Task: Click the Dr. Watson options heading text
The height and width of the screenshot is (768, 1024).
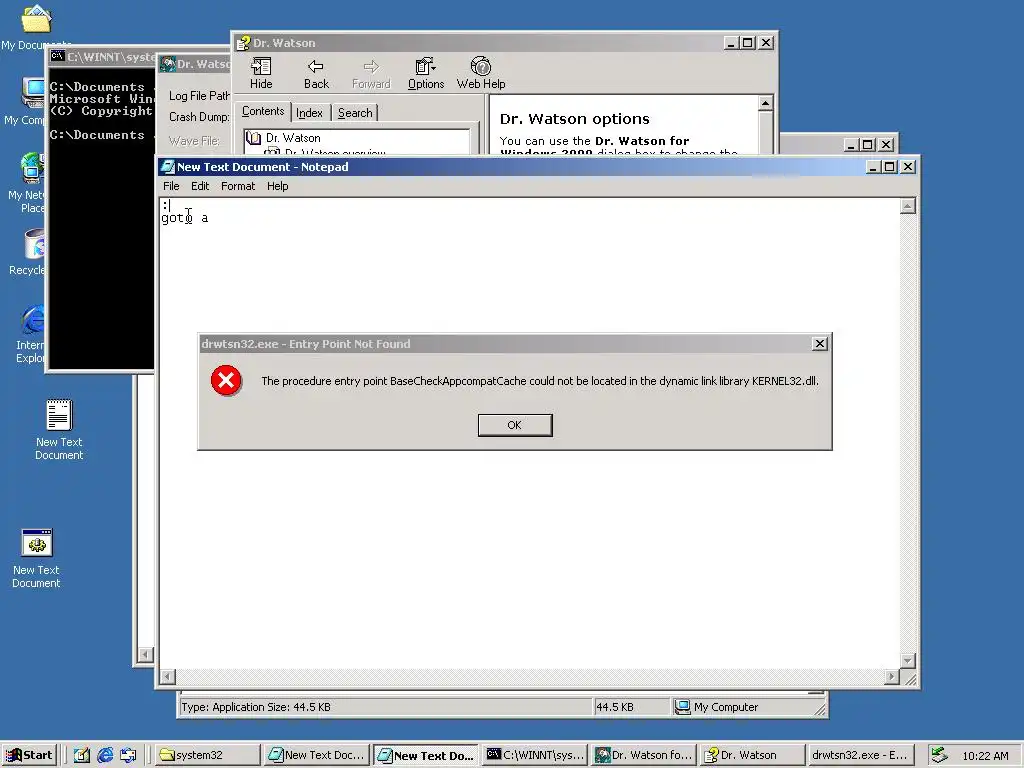Action: click(x=575, y=119)
